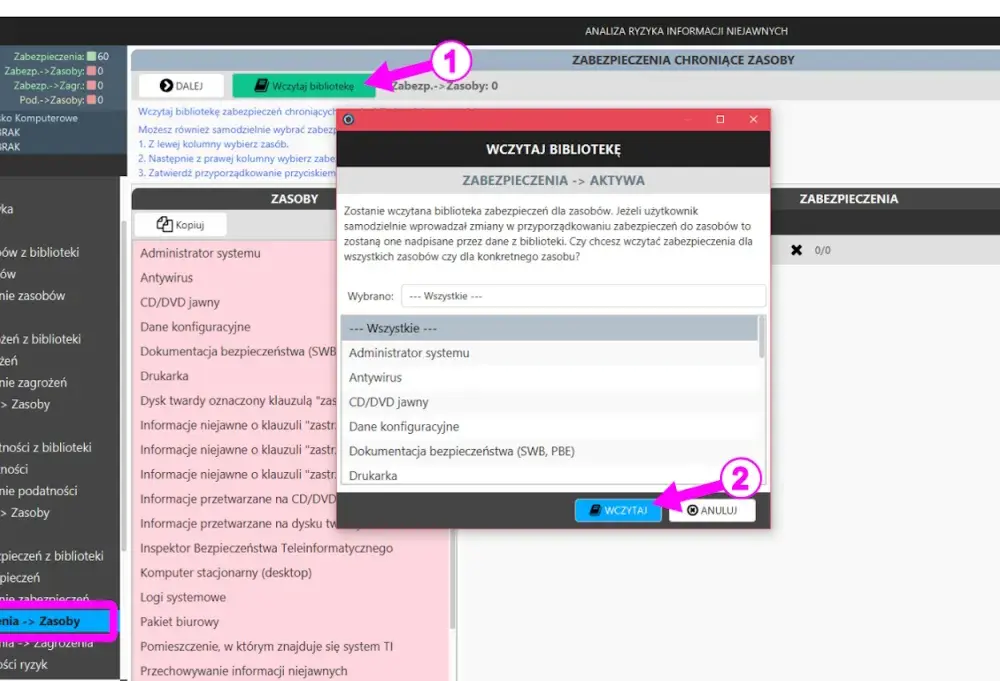Viewport: 1000px width, 681px height.
Task: Click the 'Zabezp.->Zagr.: 0' status entry
Action: [58, 85]
